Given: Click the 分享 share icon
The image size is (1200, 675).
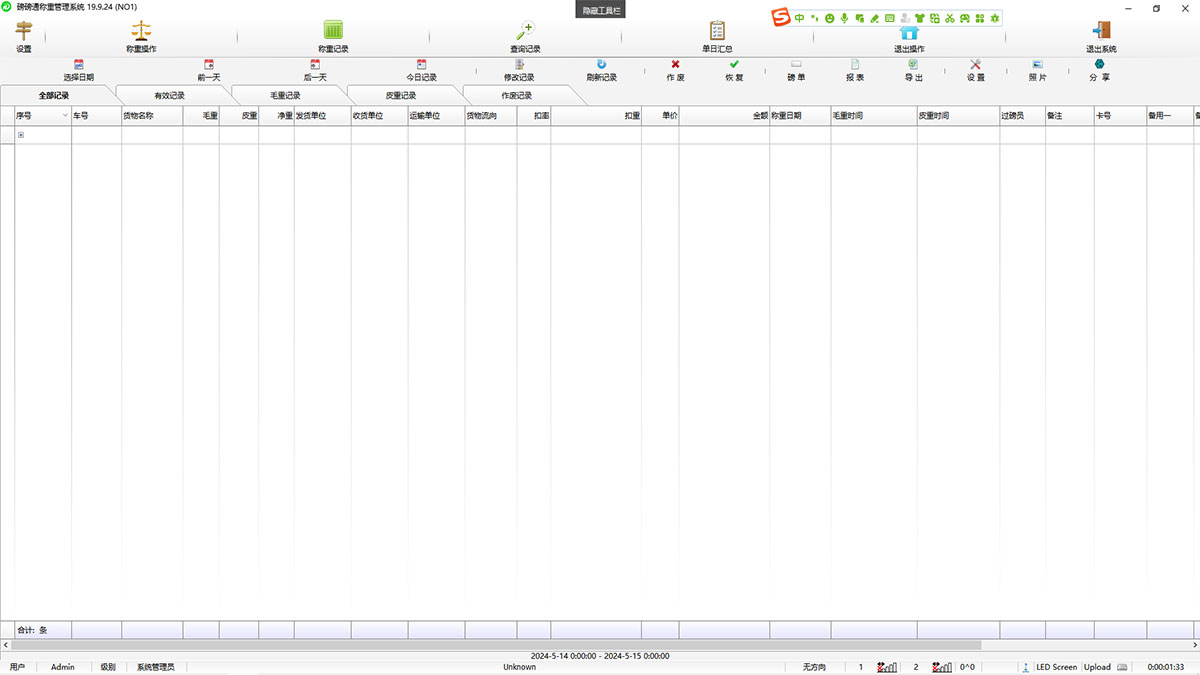Looking at the screenshot, I should point(1099,65).
